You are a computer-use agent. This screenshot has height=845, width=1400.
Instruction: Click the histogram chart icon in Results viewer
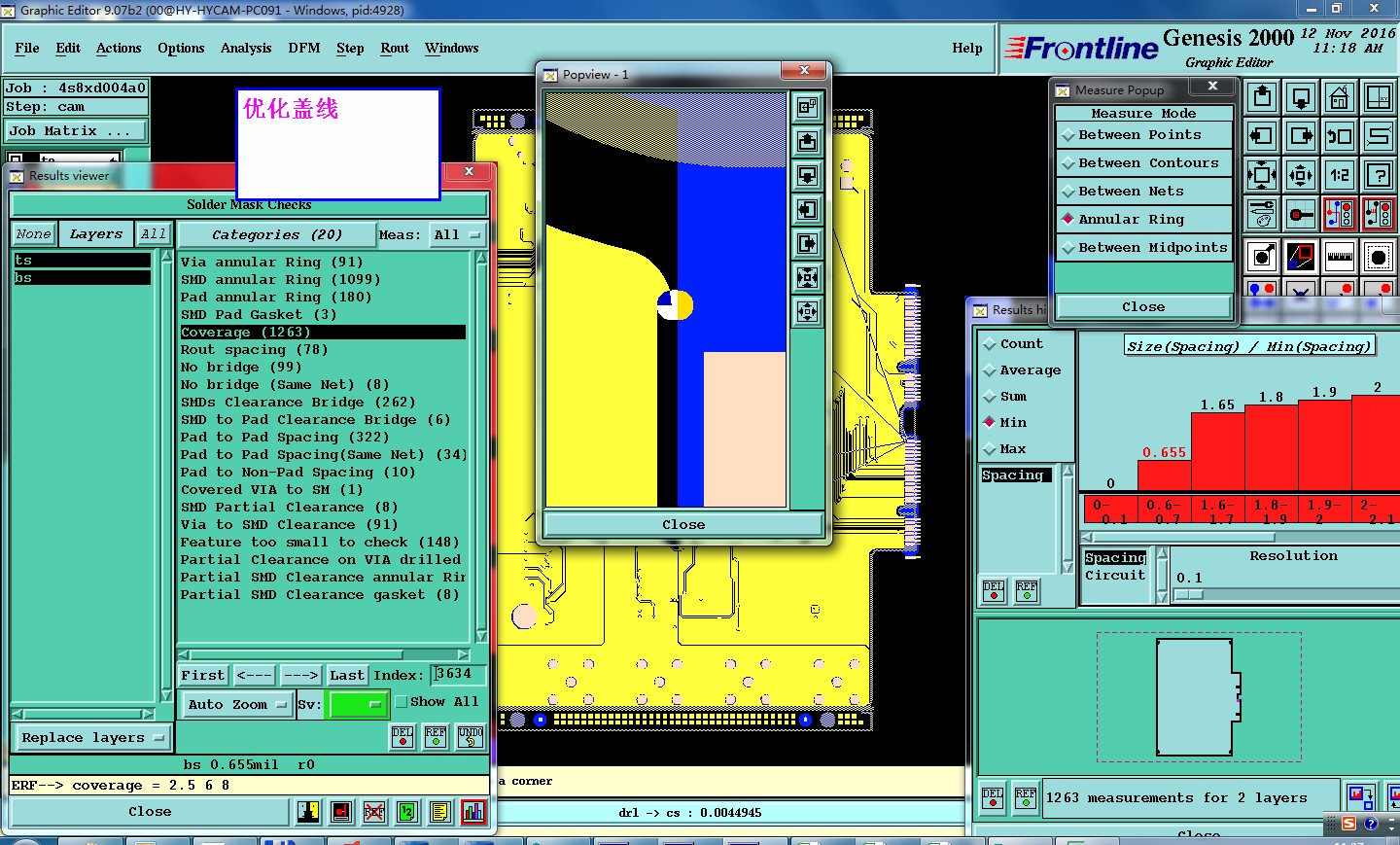[473, 811]
